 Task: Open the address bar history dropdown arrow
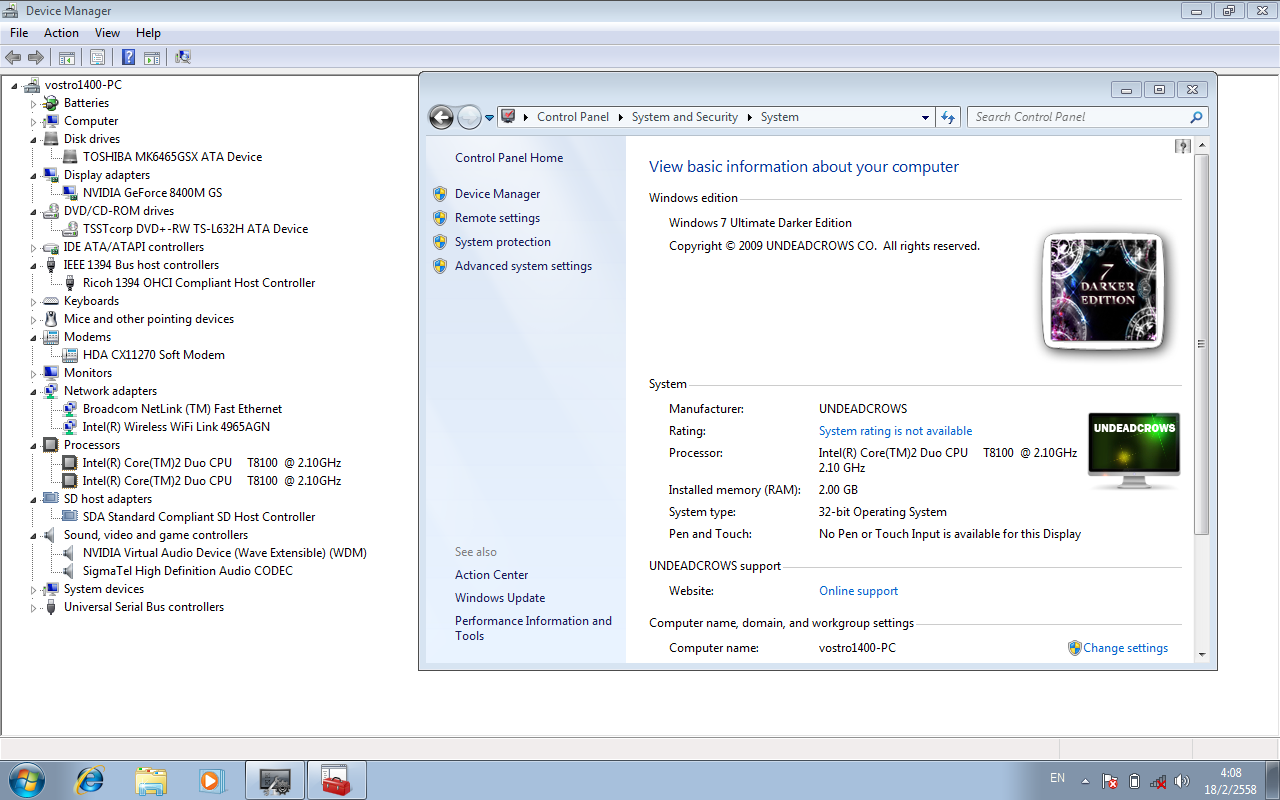[x=925, y=117]
